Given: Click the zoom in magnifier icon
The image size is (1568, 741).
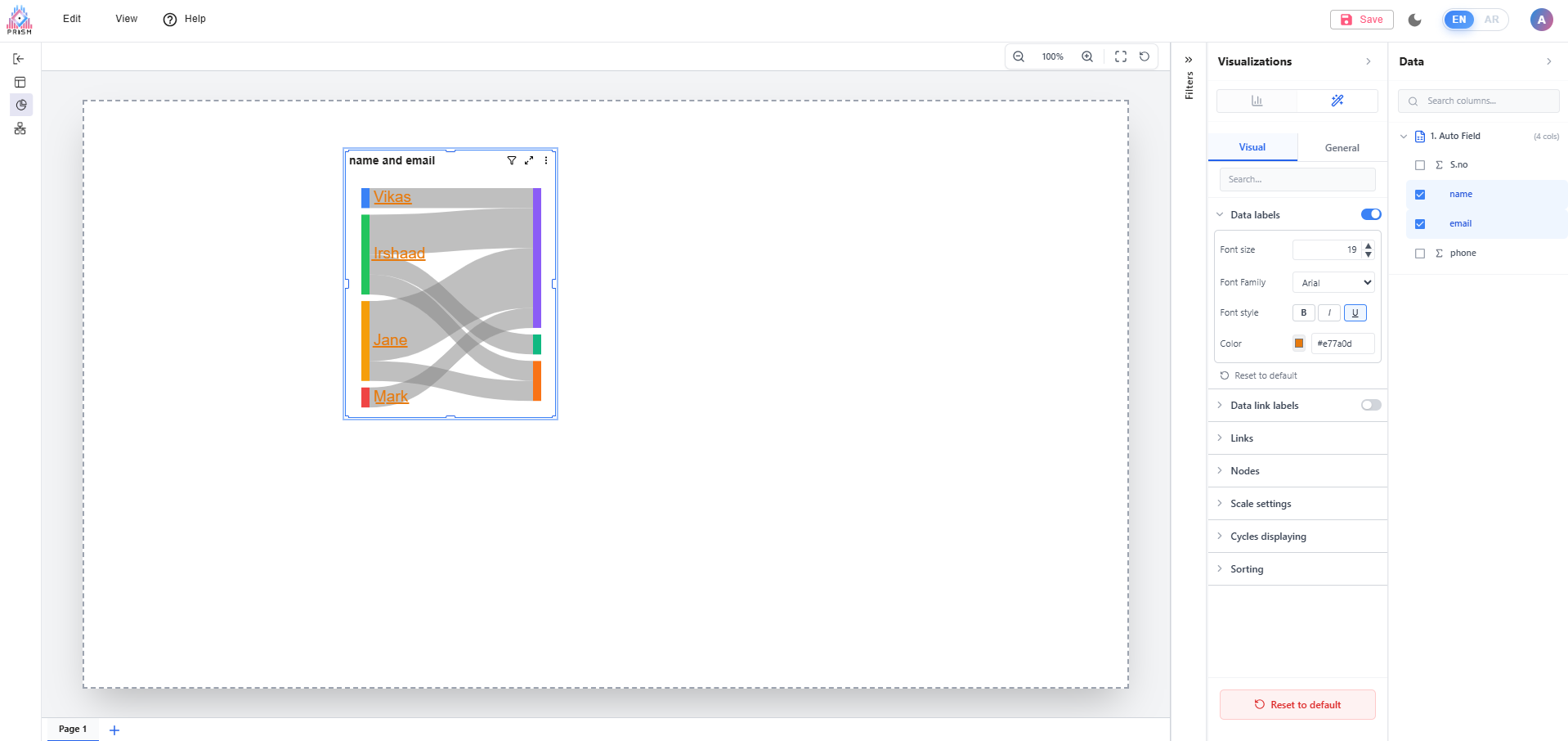Looking at the screenshot, I should click(1087, 56).
